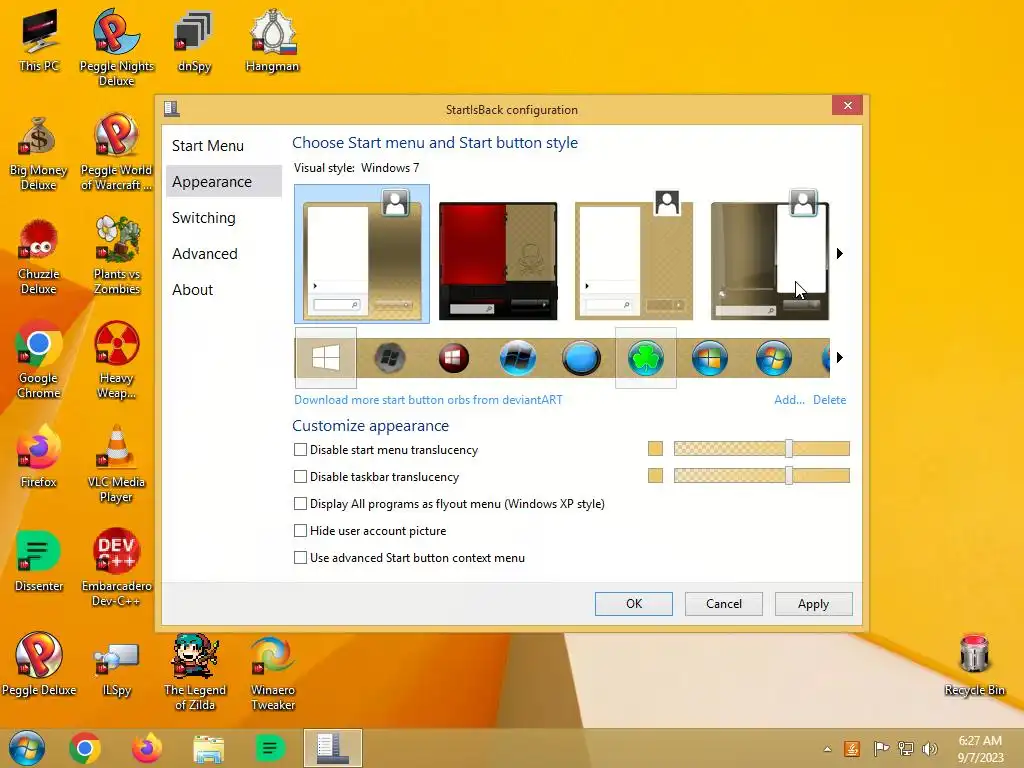Viewport: 1024px width, 768px height.
Task: Check Disable taskbar translucency
Action: [x=300, y=477]
